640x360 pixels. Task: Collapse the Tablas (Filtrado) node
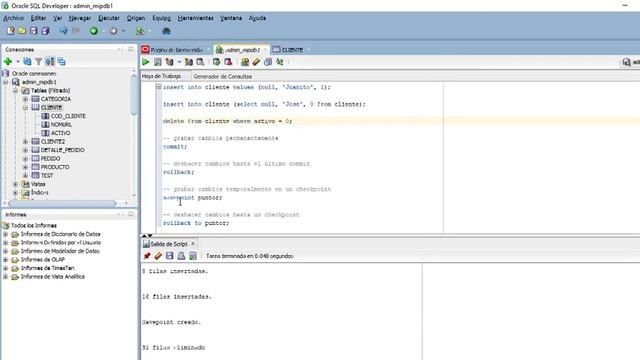coord(16,91)
